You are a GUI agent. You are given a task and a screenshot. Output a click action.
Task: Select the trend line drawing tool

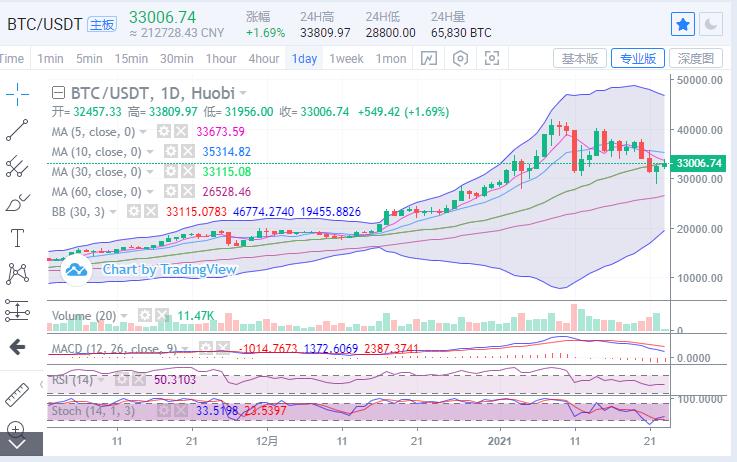17,130
